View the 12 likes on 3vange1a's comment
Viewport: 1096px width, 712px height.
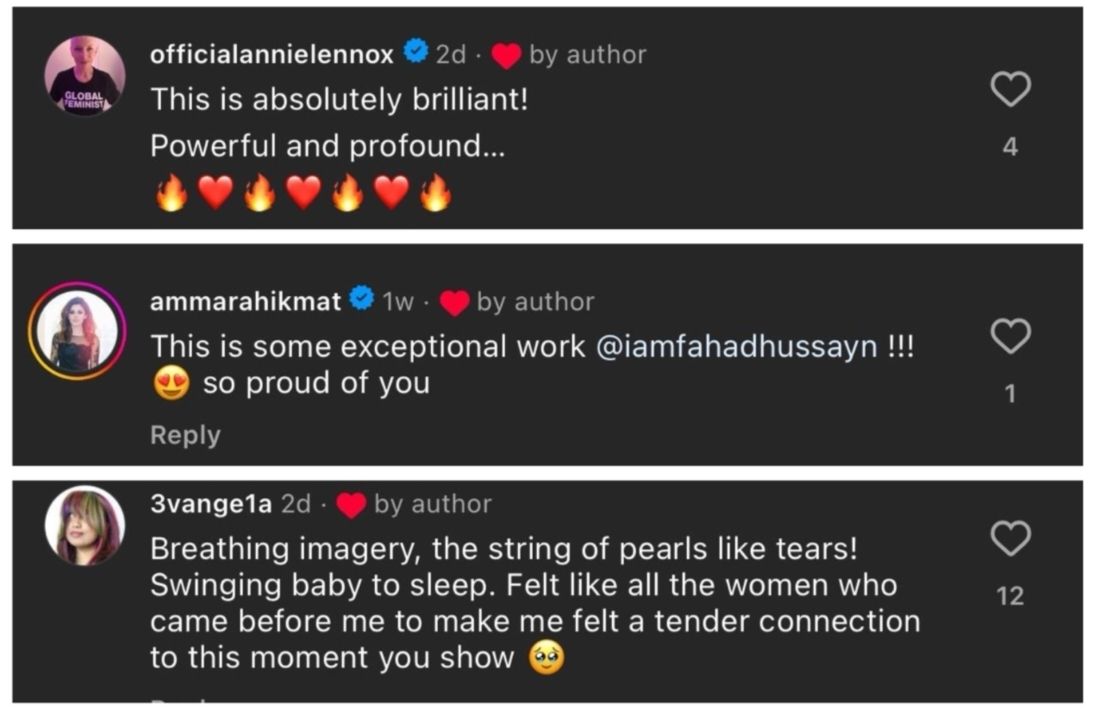[1010, 596]
